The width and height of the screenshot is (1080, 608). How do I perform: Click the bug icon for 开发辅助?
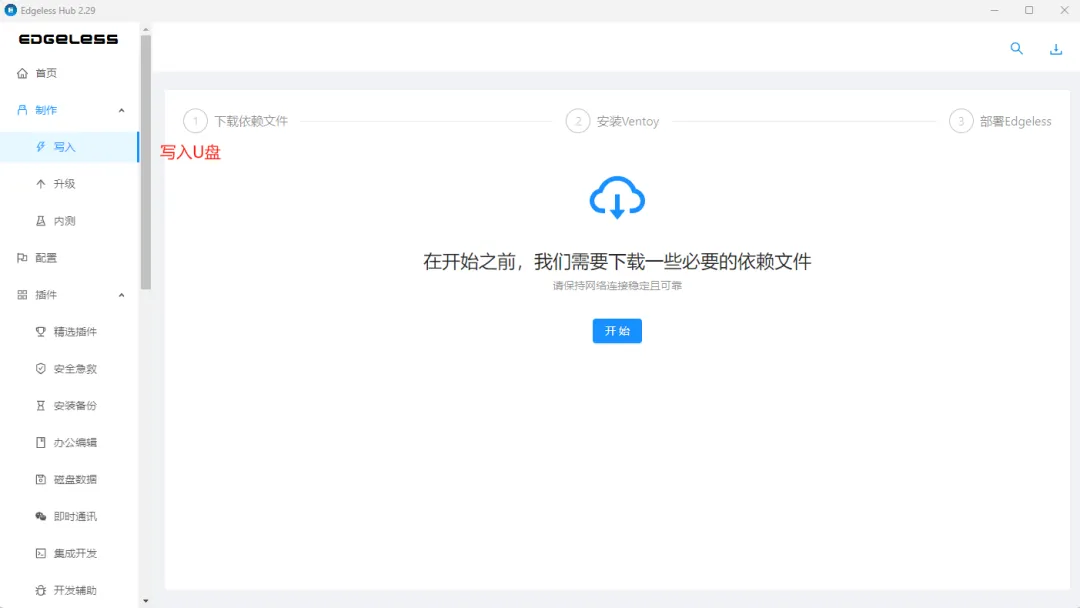click(x=41, y=590)
